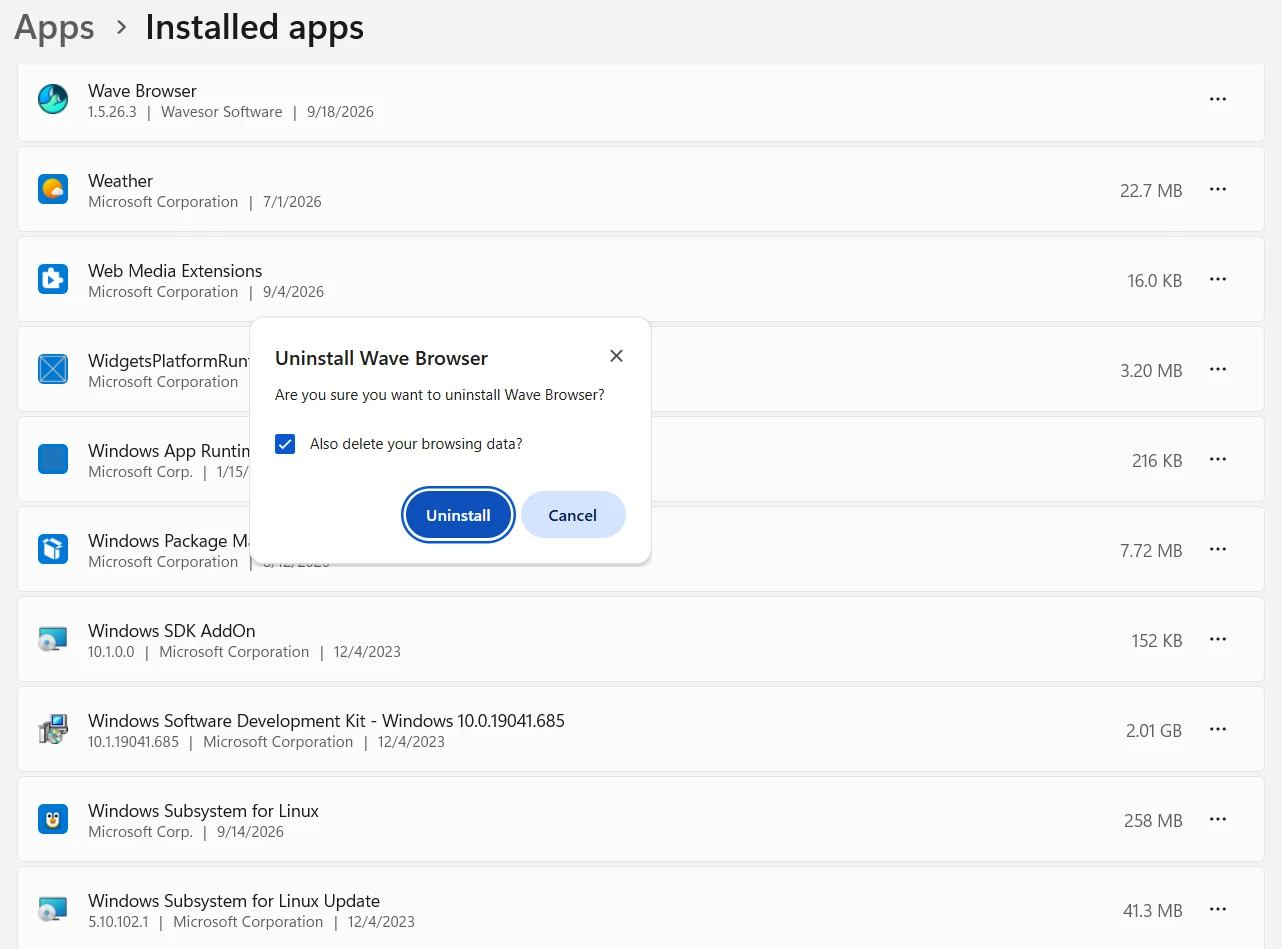Click the uninstall confirmation question text
This screenshot has height=949, width=1282.
click(440, 395)
